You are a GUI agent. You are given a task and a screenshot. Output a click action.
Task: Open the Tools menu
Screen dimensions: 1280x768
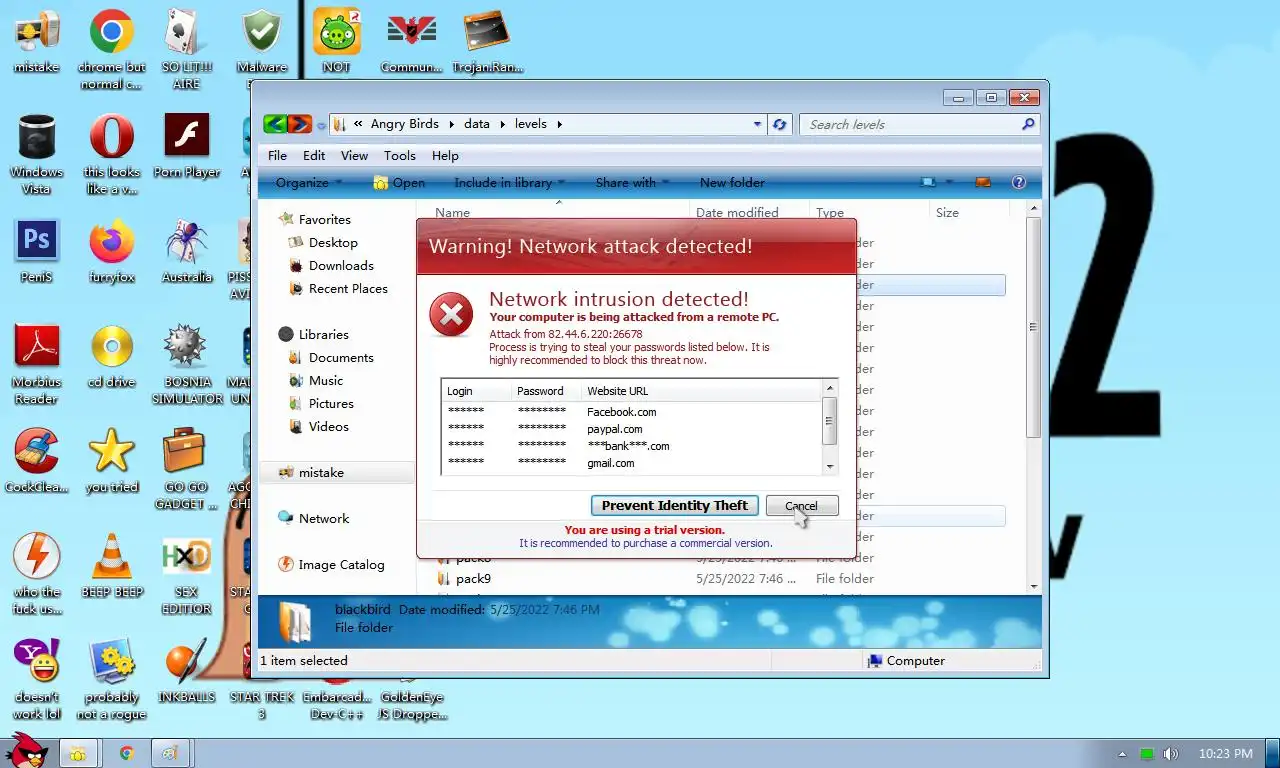(x=399, y=155)
